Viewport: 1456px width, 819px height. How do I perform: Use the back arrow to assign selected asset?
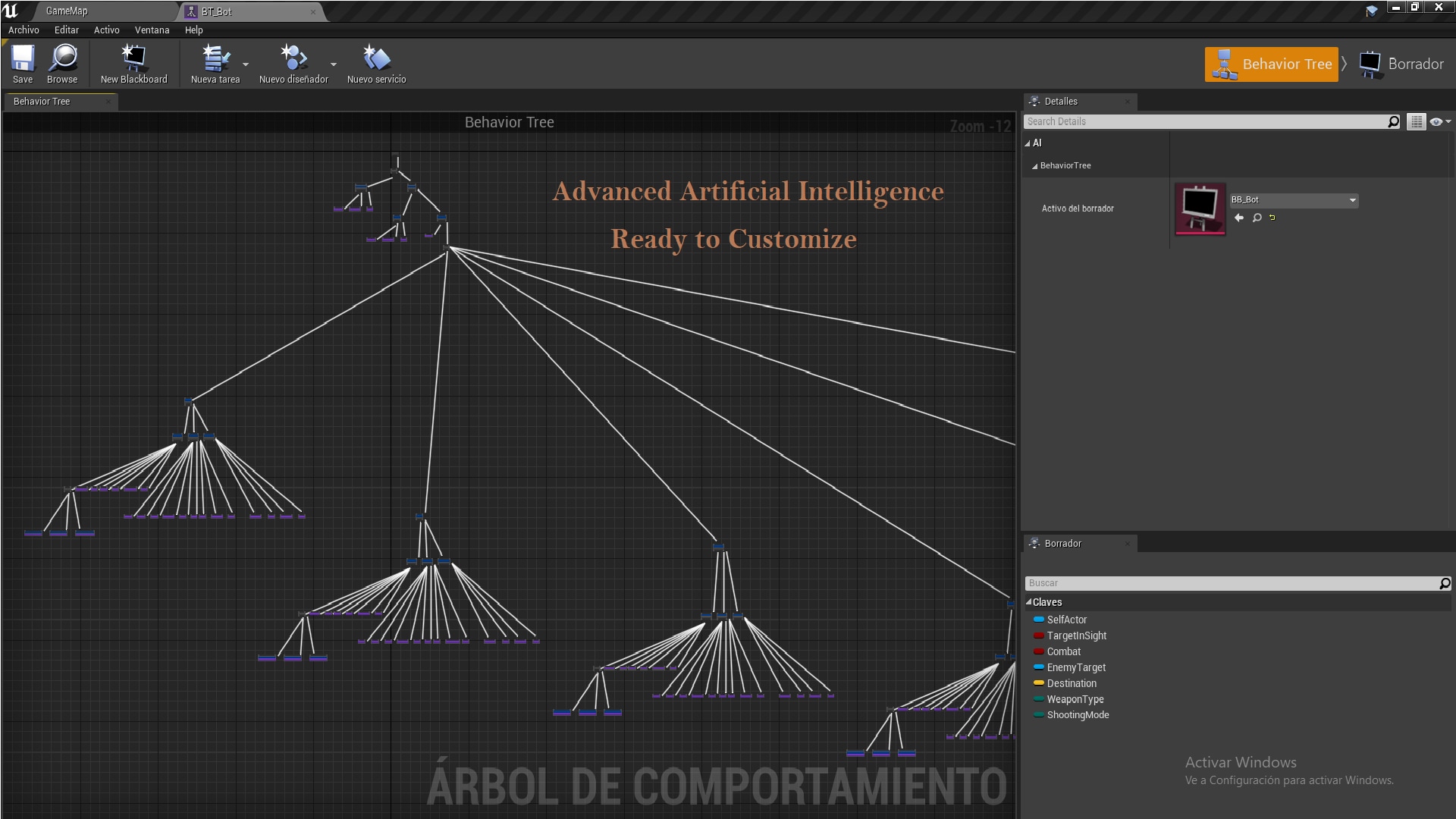tap(1239, 218)
